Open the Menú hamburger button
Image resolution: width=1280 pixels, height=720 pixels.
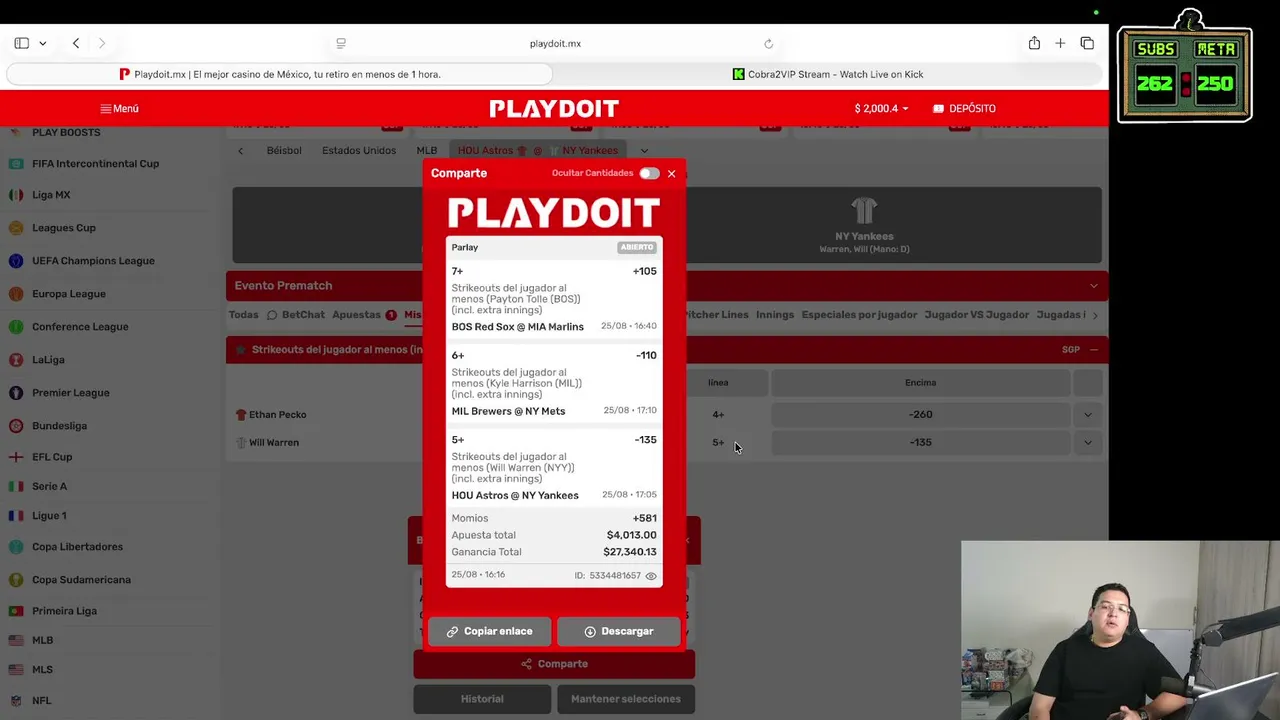pos(119,108)
